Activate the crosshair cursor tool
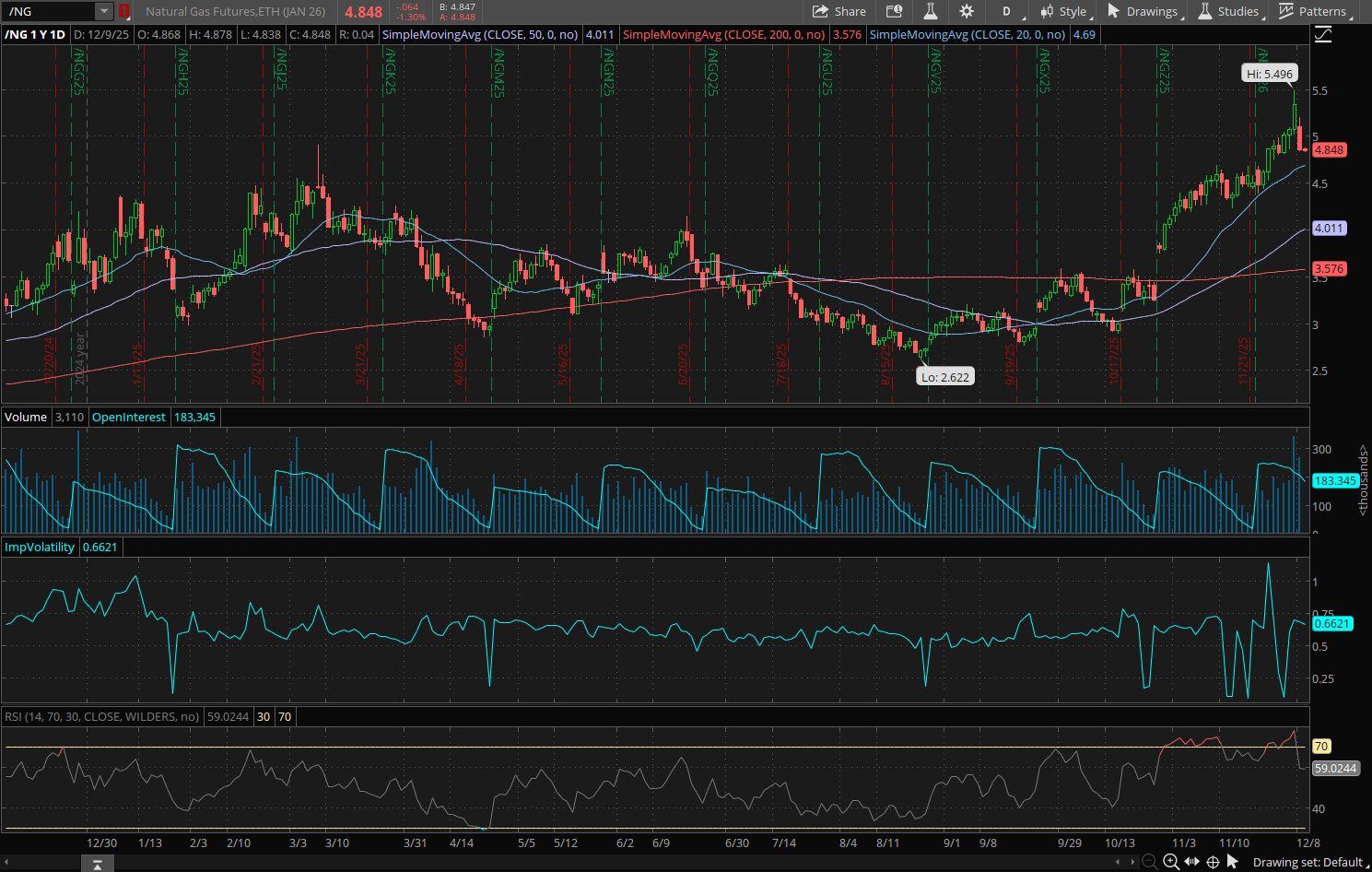The image size is (1372, 872). [1213, 862]
